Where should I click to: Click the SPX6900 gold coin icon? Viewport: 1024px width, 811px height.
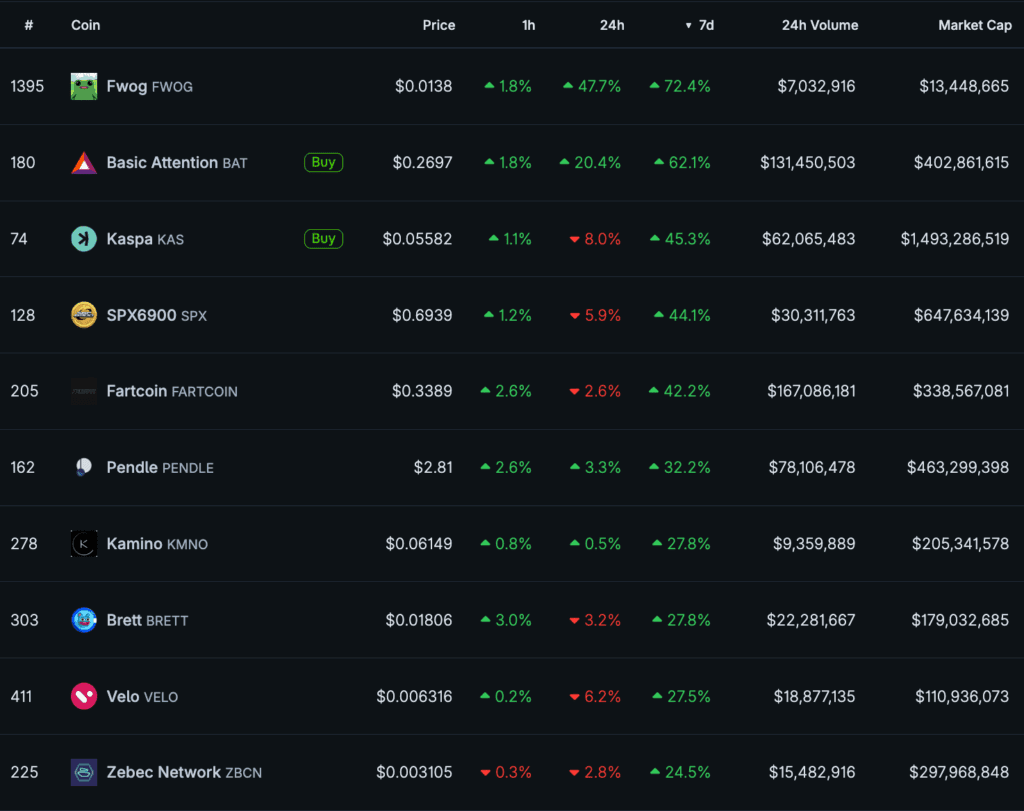(84, 315)
